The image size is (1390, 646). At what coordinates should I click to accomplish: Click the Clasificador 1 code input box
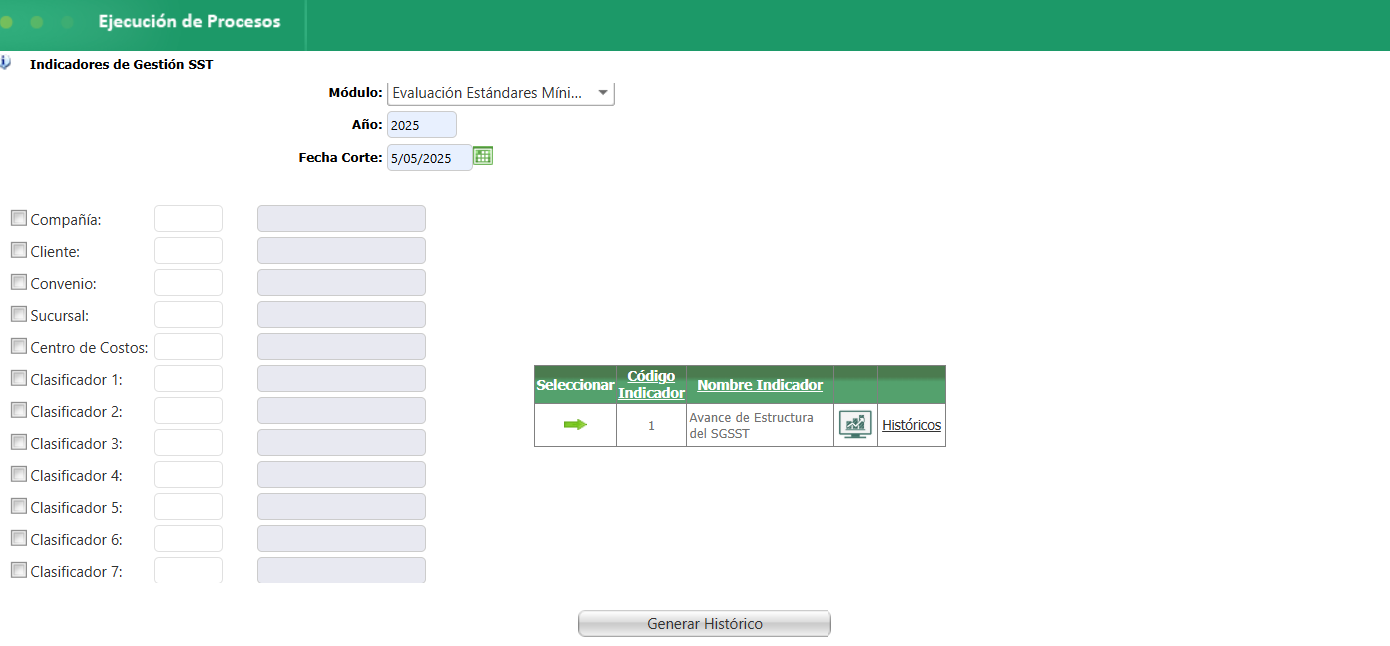tap(188, 379)
